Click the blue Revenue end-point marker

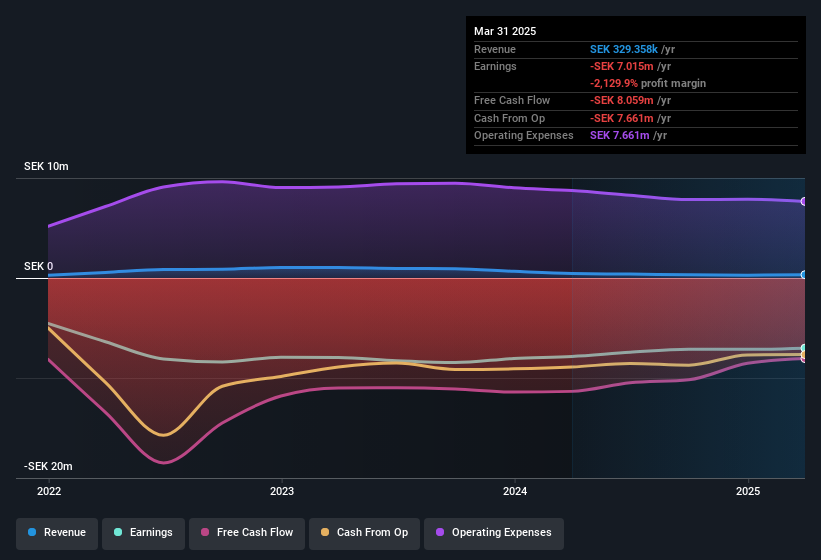pyautogui.click(x=803, y=275)
